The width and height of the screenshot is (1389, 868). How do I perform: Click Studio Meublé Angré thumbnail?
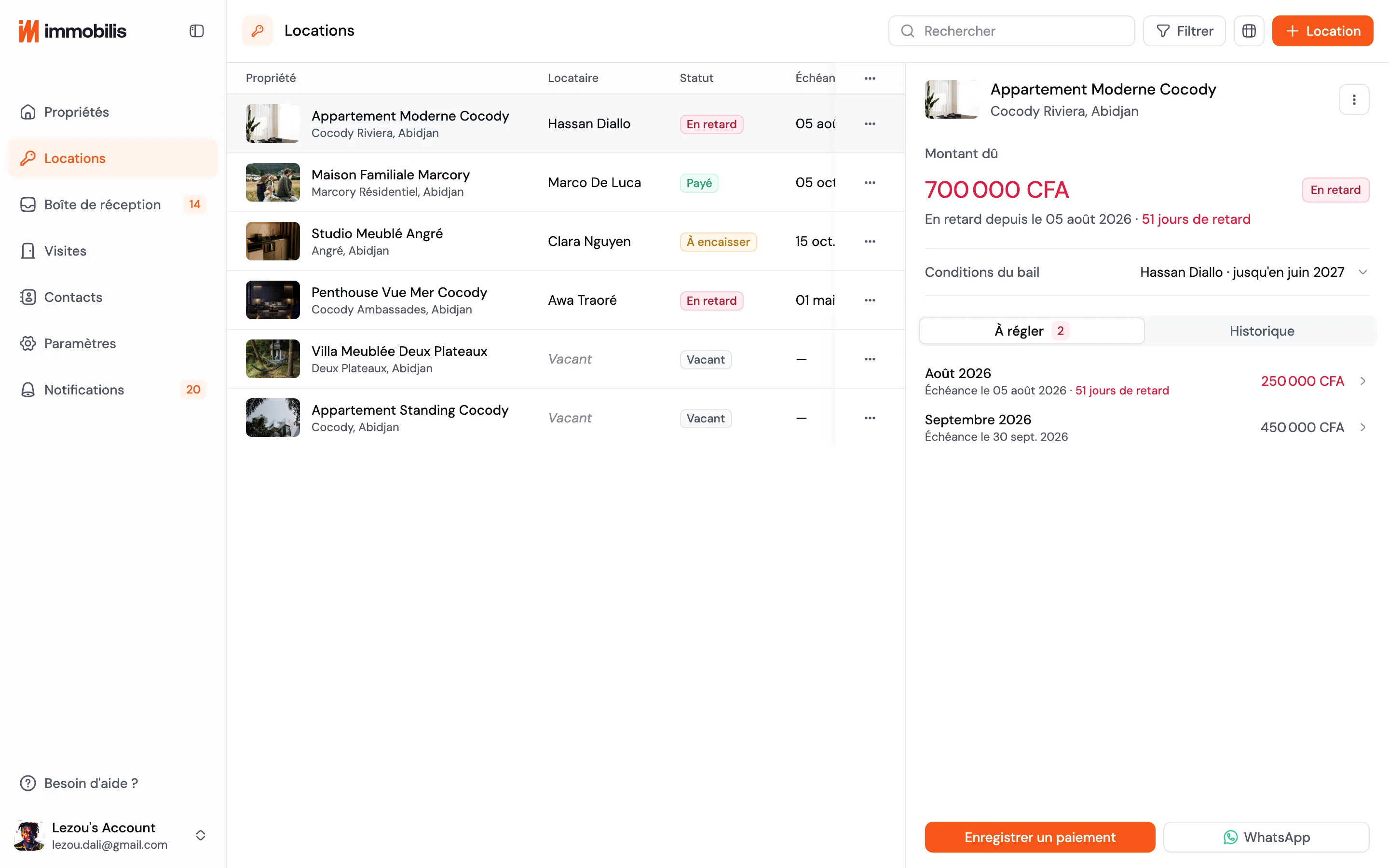[x=272, y=241]
